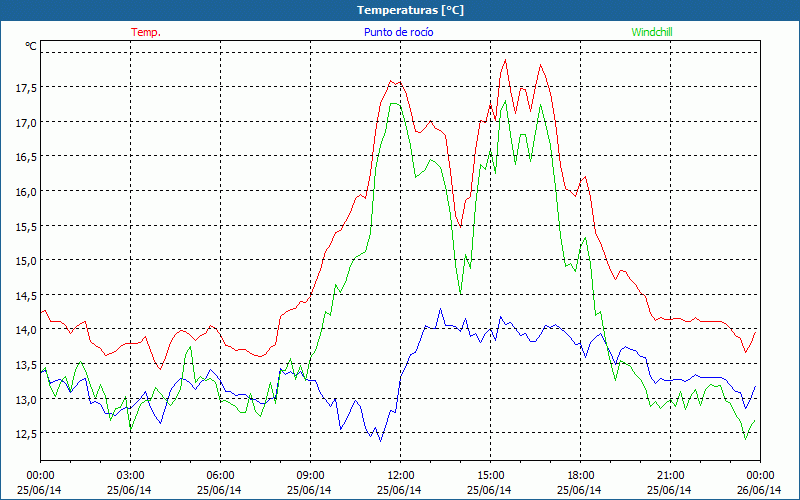
Task: Click the 15:00 time axis label
Action: pyautogui.click(x=490, y=476)
